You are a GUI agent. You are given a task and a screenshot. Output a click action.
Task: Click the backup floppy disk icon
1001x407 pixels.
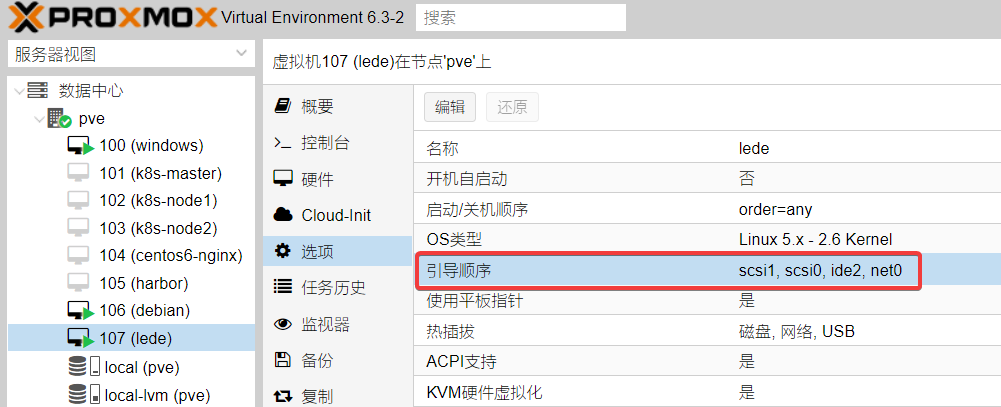282,360
